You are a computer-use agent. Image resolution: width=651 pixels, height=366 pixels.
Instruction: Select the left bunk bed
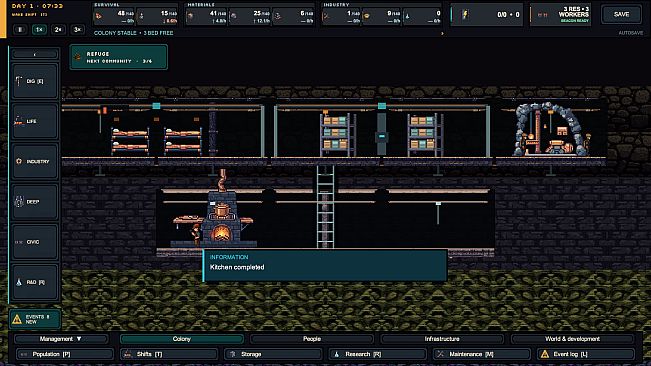pyautogui.click(x=130, y=141)
